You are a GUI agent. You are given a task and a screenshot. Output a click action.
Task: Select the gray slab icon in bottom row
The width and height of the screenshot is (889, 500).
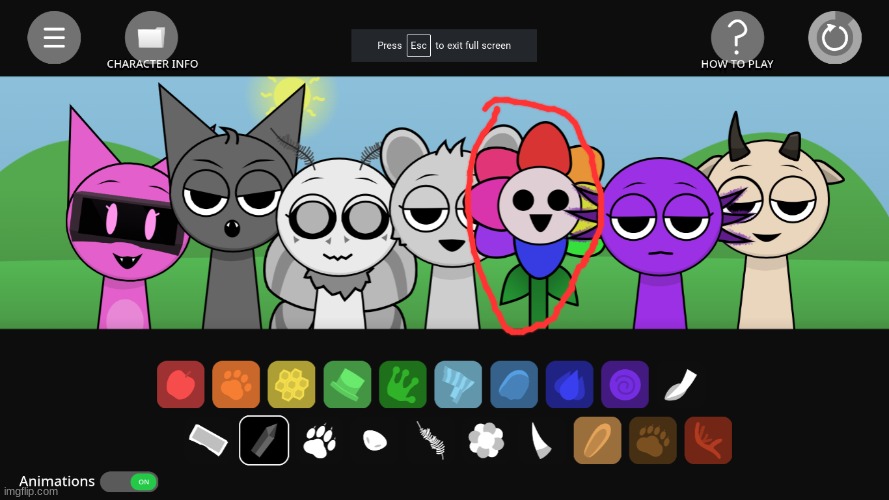pyautogui.click(x=208, y=440)
